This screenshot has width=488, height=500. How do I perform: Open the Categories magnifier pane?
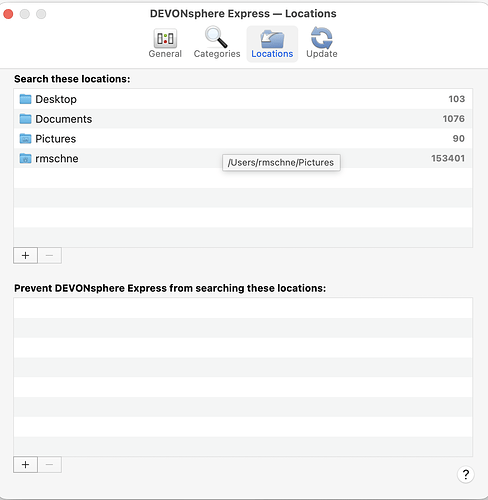[217, 44]
